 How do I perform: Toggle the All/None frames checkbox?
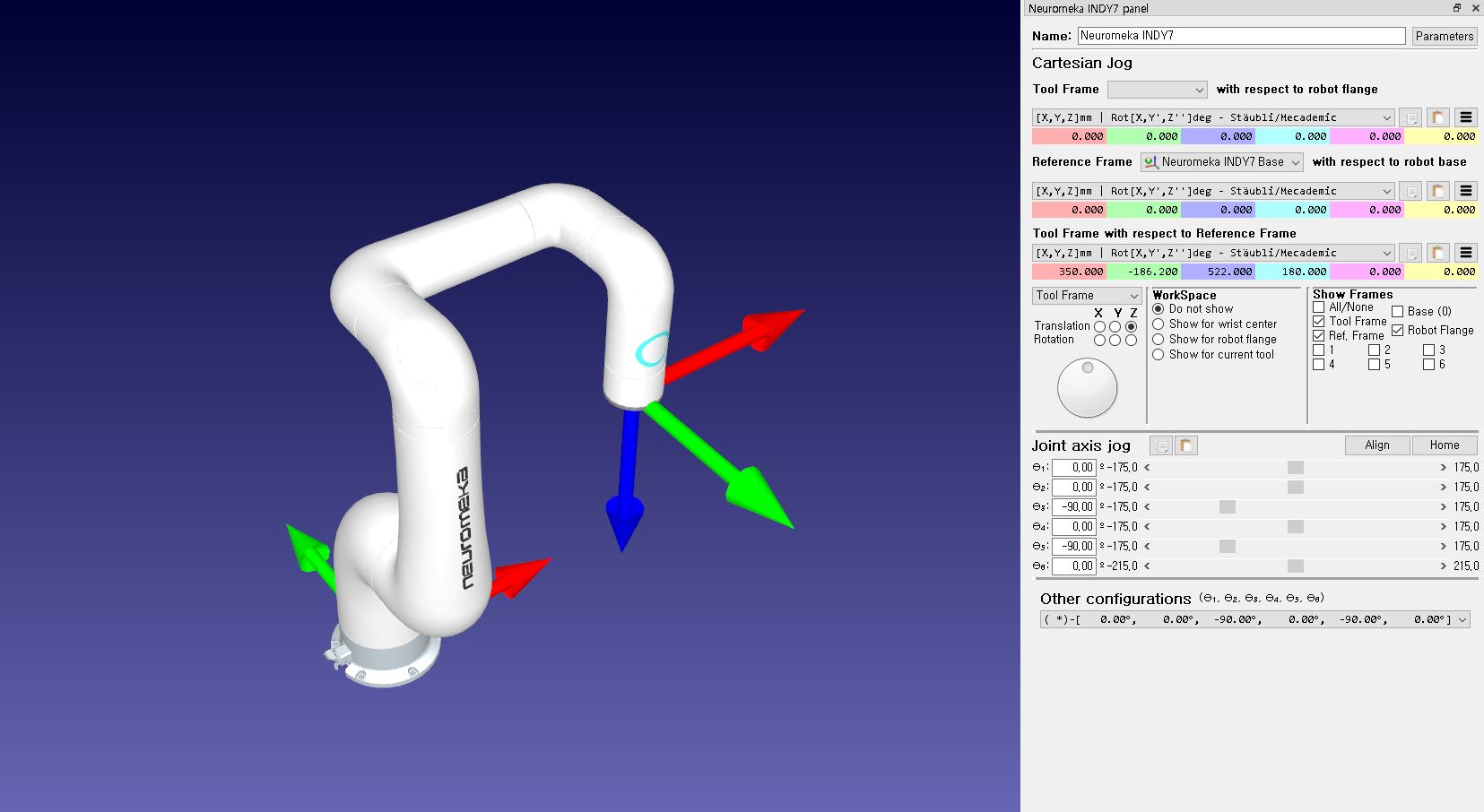(1319, 307)
